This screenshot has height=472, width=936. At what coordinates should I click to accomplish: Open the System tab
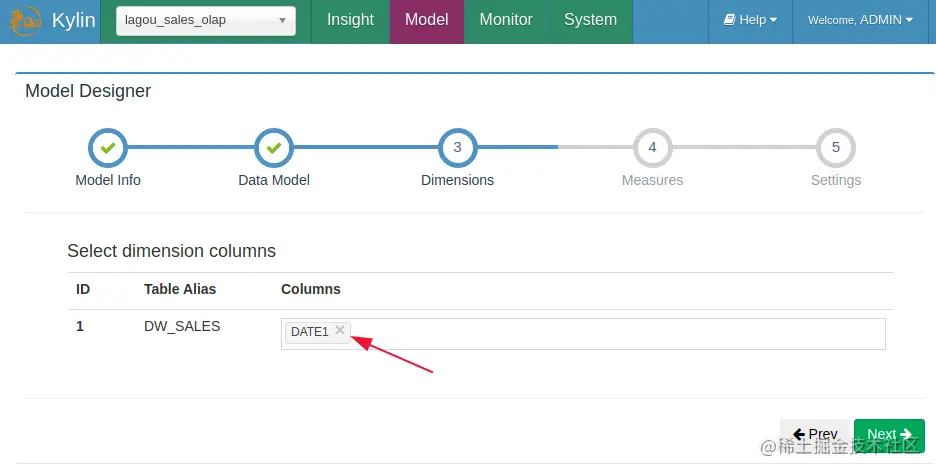tap(590, 20)
